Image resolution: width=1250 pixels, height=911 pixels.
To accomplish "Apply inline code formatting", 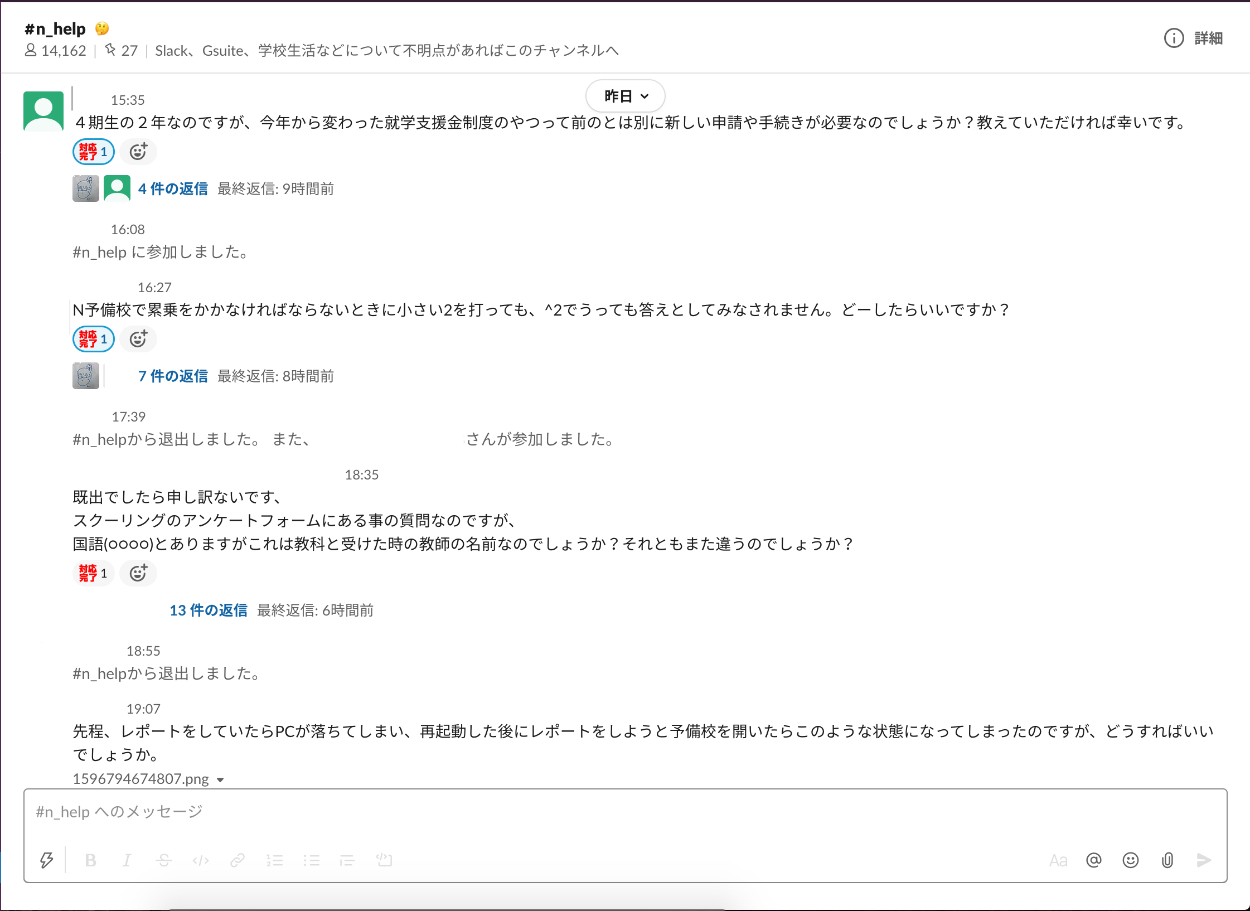I will coord(201,860).
